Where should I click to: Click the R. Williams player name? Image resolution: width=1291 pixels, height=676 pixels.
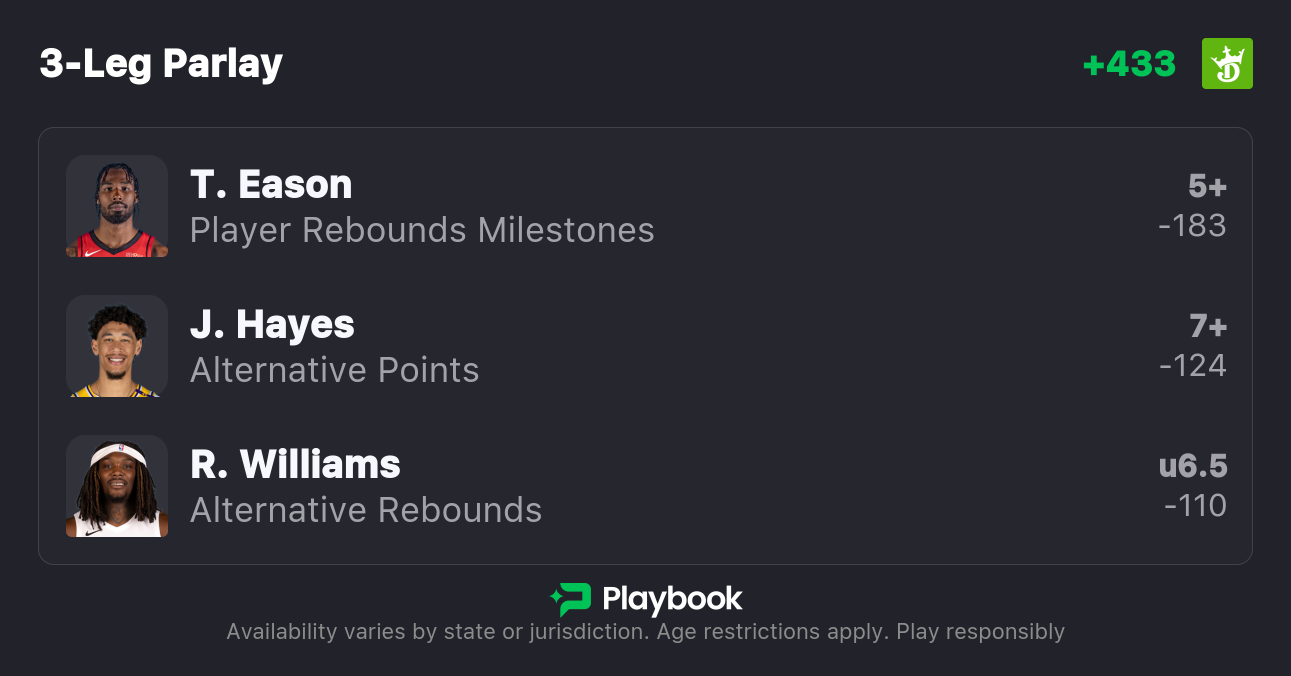295,465
